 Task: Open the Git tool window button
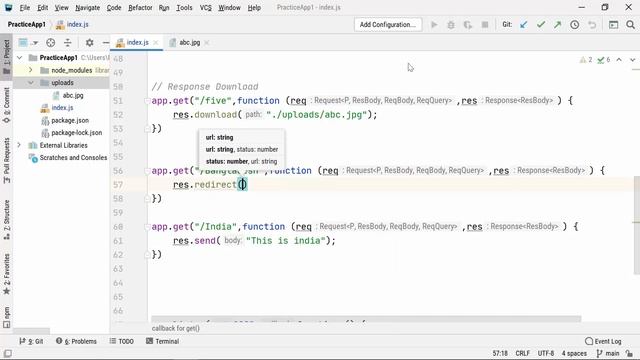tap(31, 341)
